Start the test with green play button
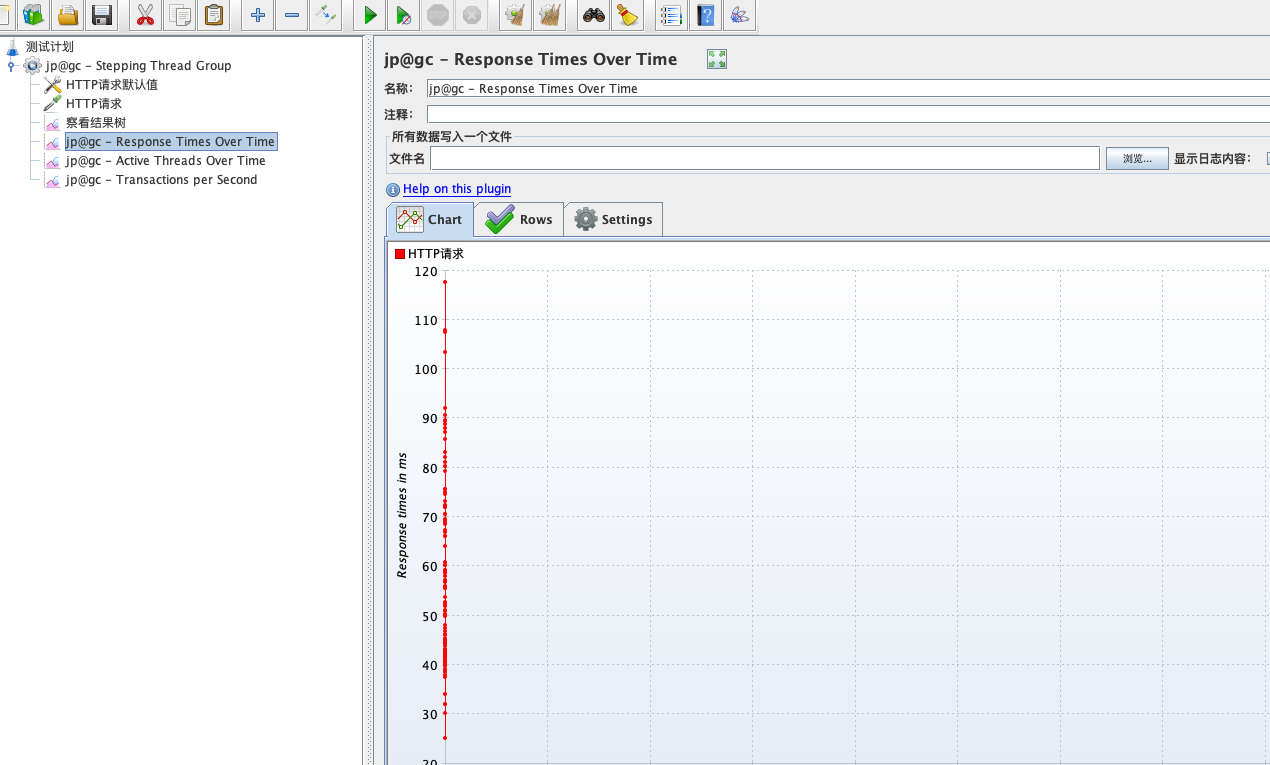 point(370,15)
